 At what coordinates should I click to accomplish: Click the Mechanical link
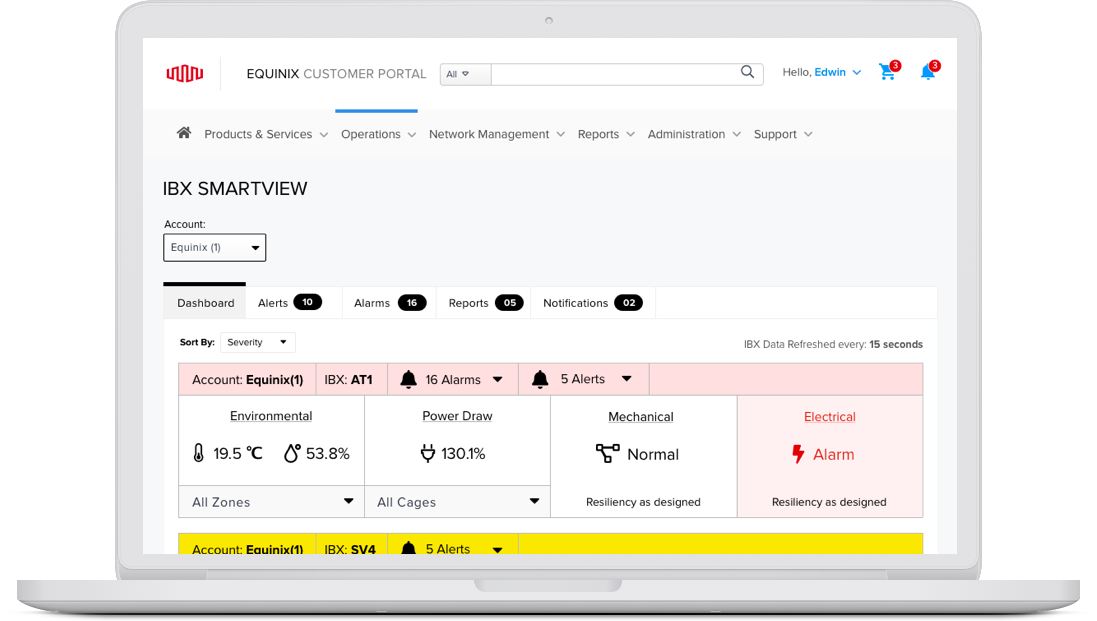(641, 417)
